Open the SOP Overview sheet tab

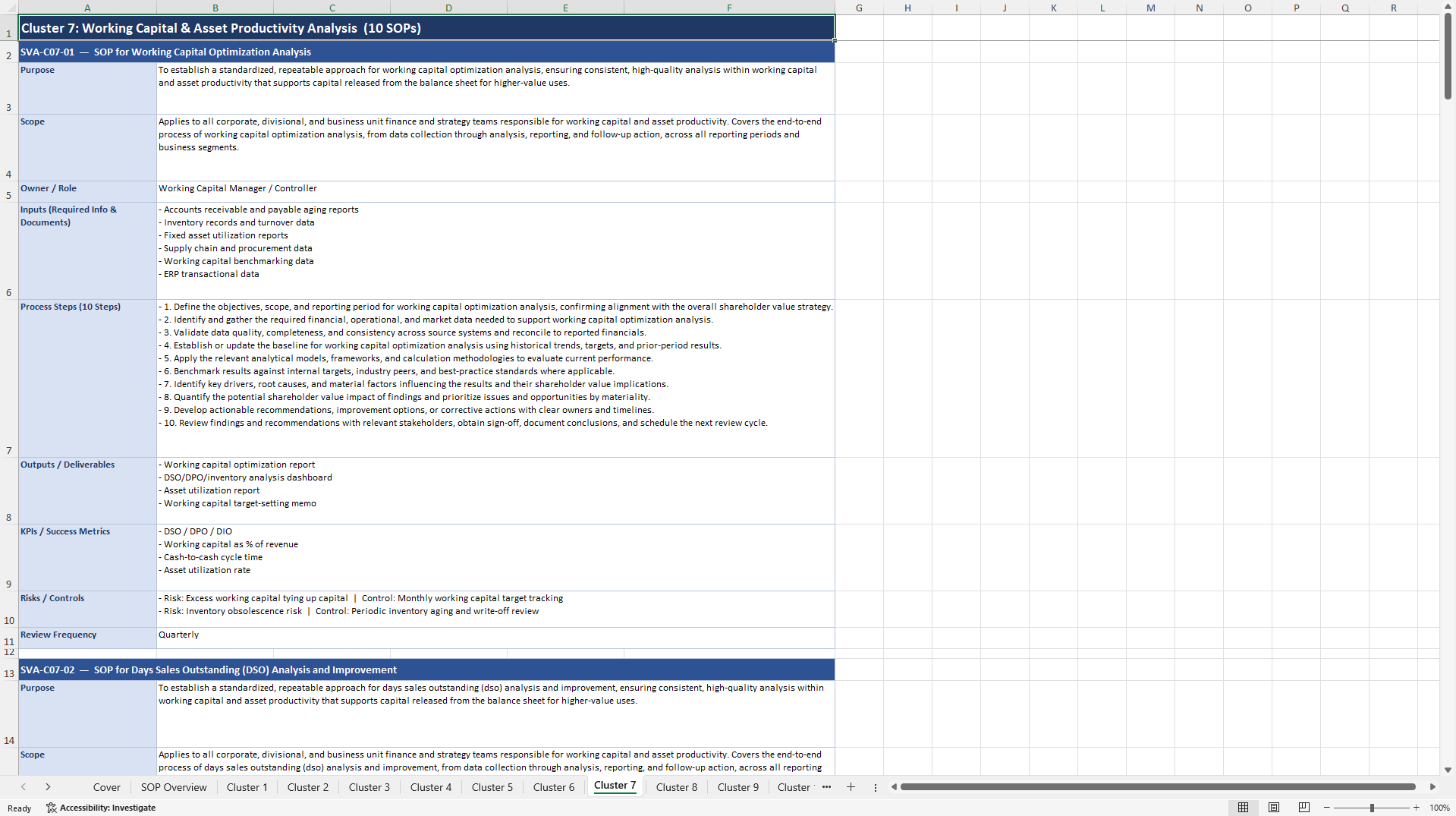174,787
